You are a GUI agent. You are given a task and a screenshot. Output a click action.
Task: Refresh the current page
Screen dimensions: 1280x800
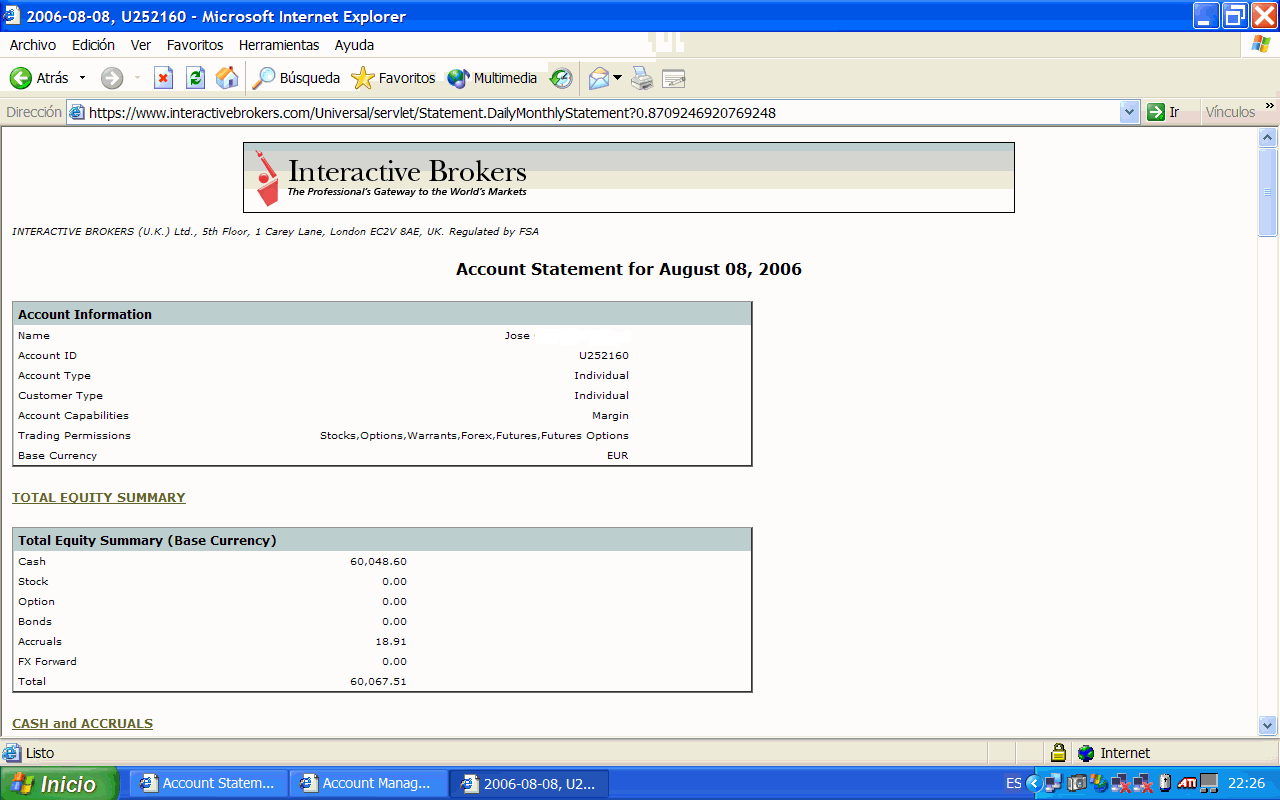(x=195, y=78)
